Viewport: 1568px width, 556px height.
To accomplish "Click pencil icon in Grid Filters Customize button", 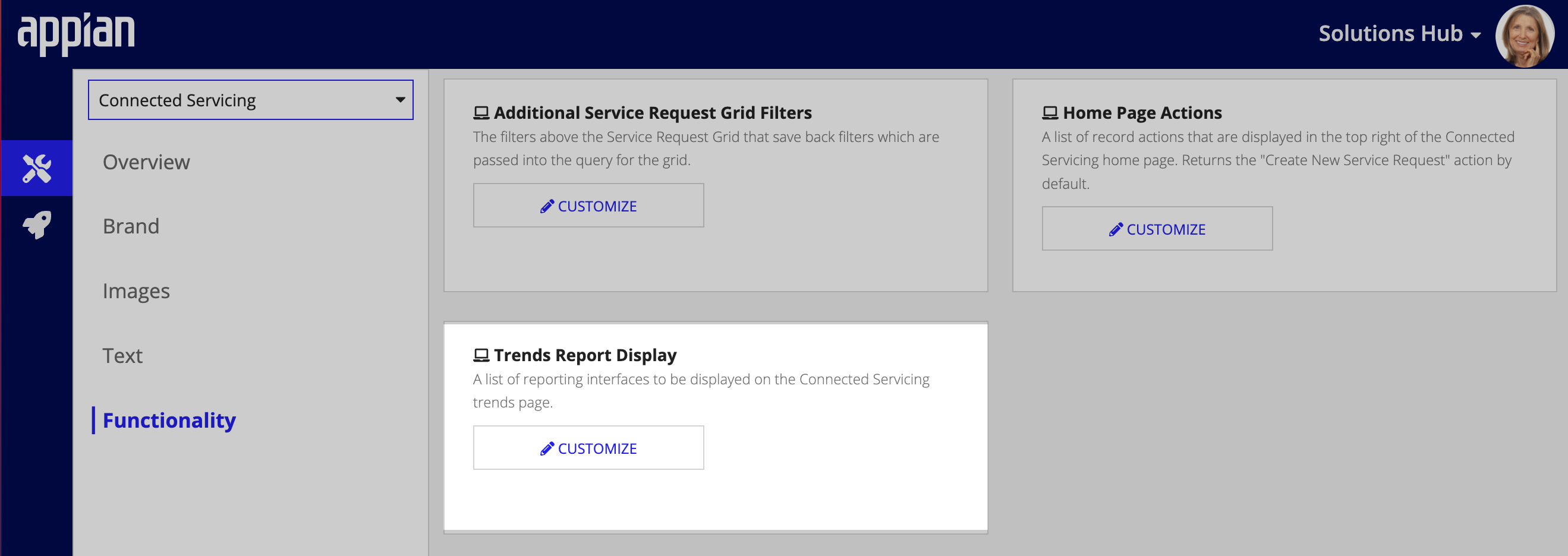I will click(x=547, y=206).
